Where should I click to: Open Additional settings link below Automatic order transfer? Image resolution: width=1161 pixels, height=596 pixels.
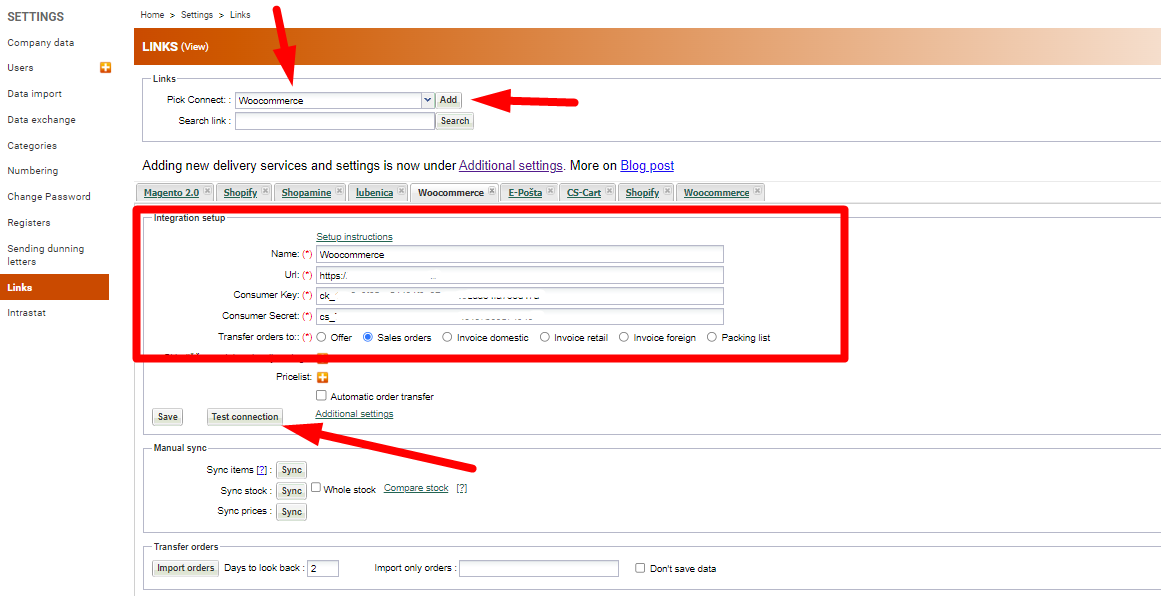point(355,414)
